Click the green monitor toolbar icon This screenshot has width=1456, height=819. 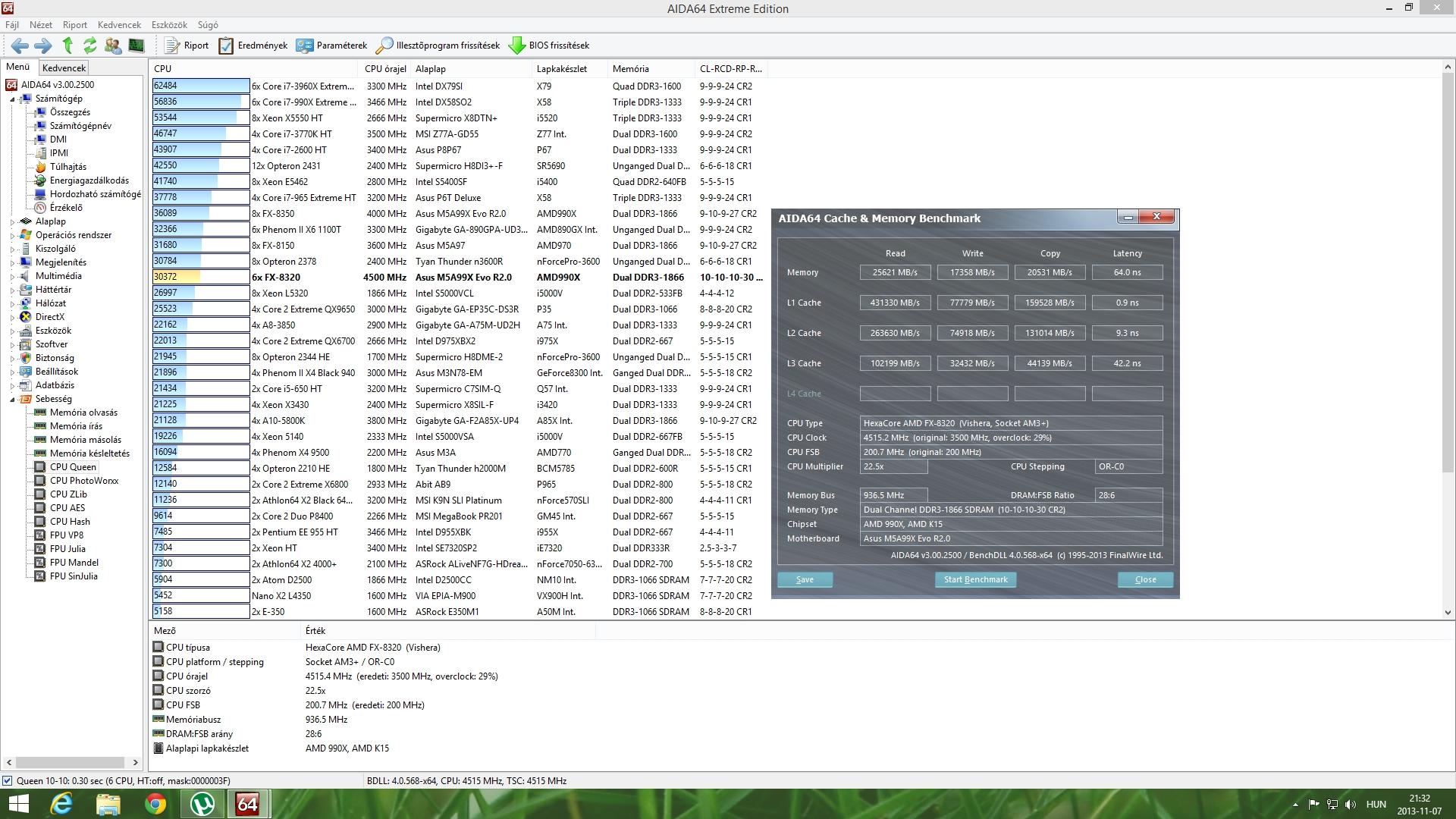tap(136, 45)
